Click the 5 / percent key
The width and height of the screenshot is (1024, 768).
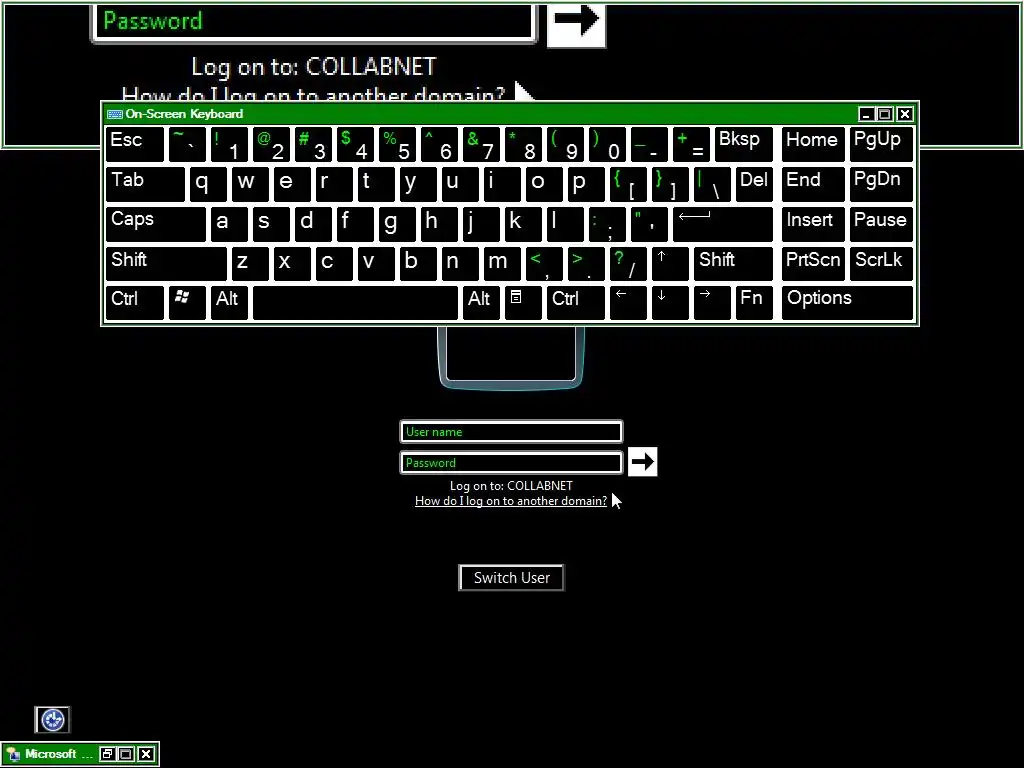397,144
